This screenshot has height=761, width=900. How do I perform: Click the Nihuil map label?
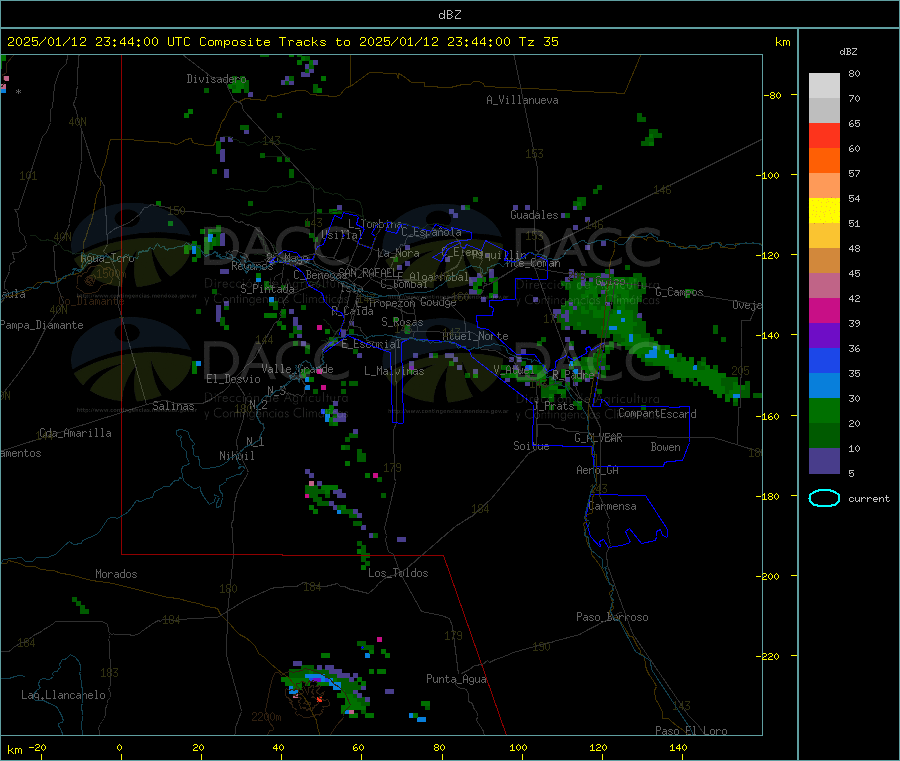[236, 456]
